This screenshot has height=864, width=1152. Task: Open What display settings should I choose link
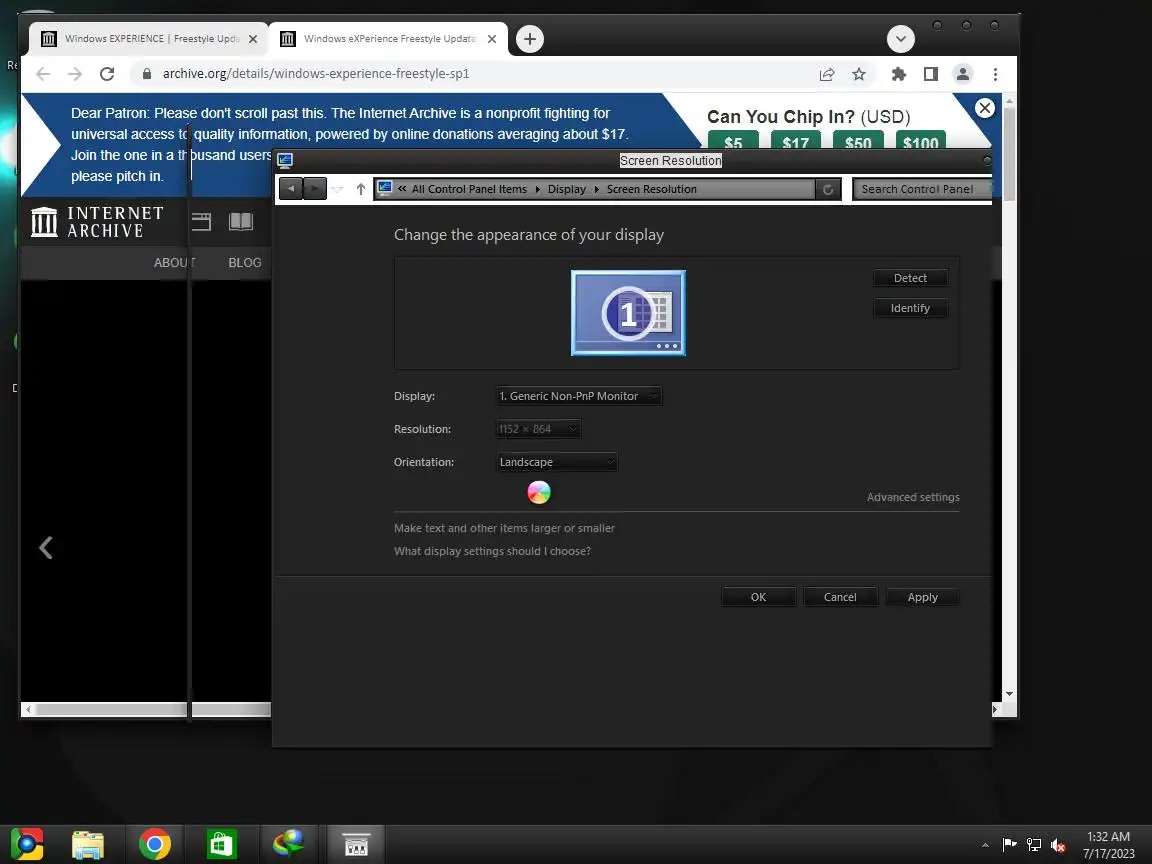[492, 550]
